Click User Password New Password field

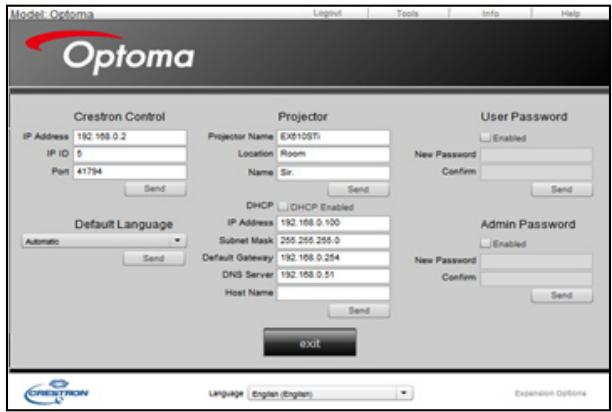tap(536, 154)
